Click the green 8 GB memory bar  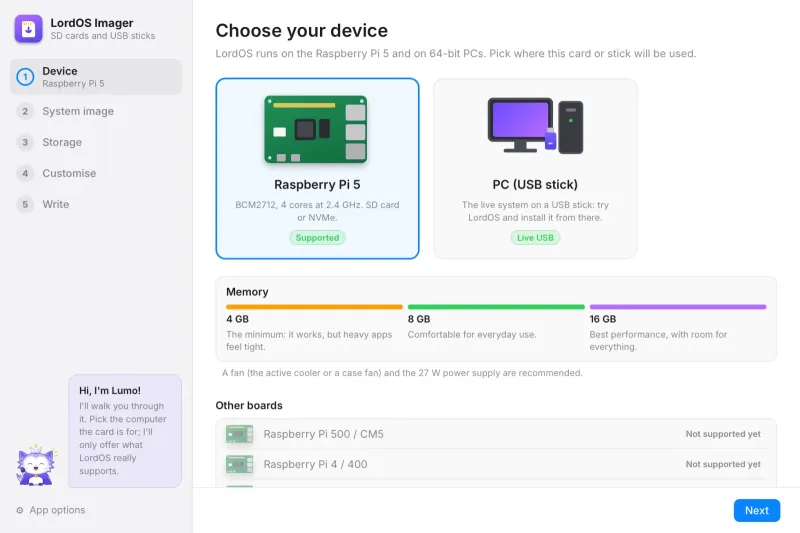pos(496,307)
